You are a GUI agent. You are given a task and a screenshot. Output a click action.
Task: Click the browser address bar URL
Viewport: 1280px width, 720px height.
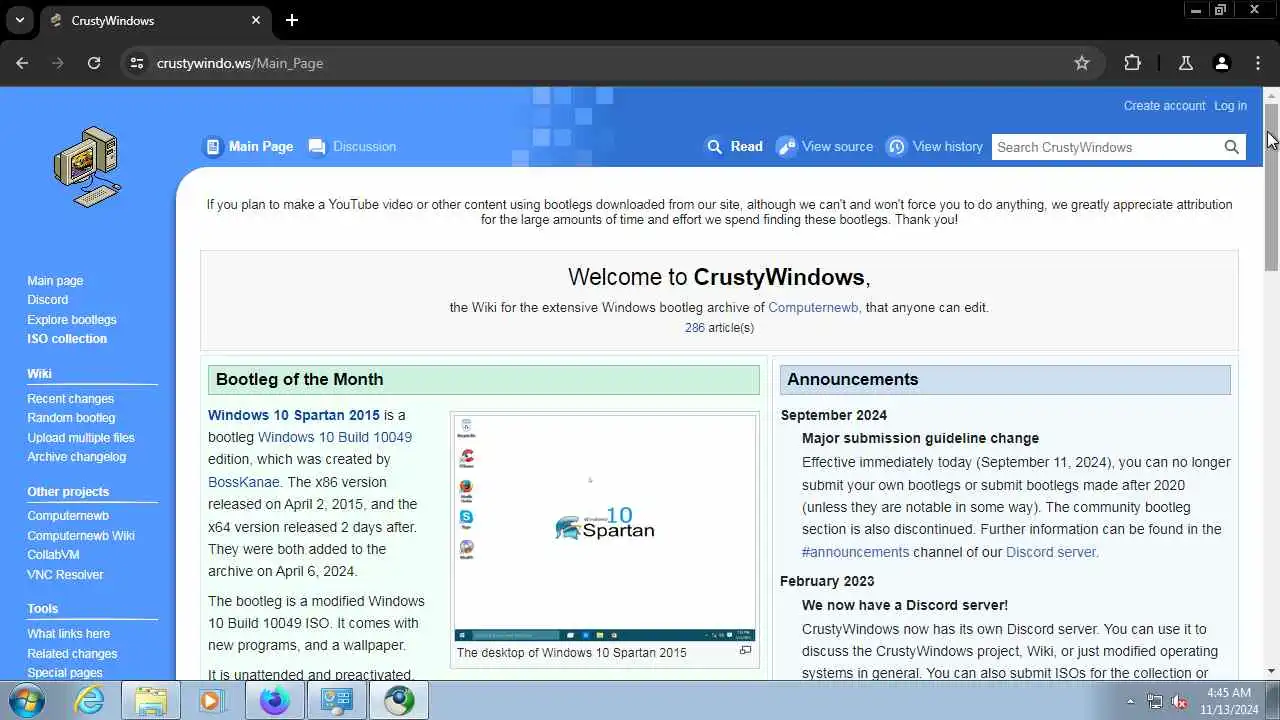pyautogui.click(x=240, y=63)
